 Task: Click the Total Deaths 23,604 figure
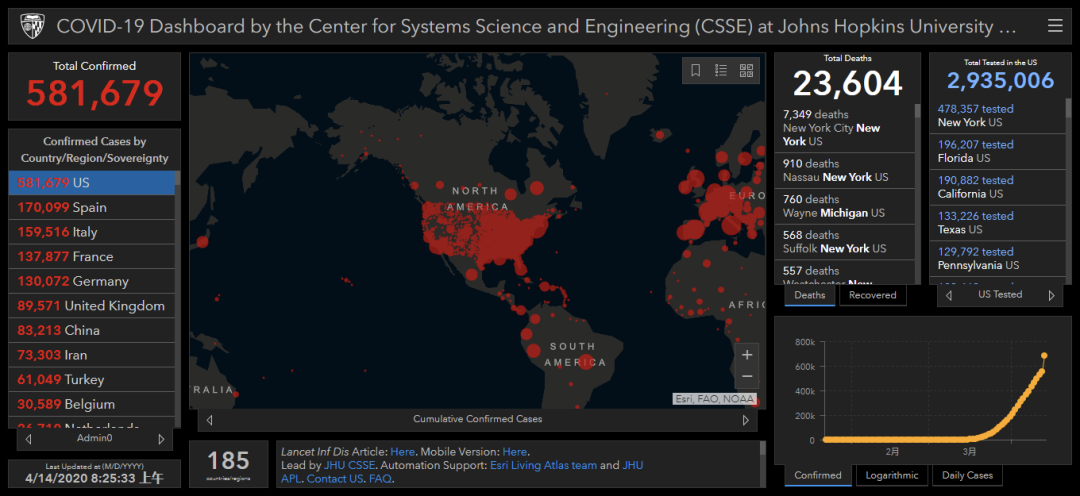(x=847, y=84)
